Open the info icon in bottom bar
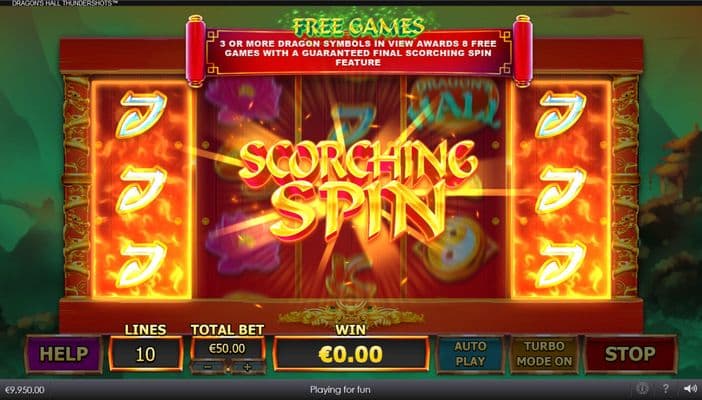This screenshot has height=400, width=702. (642, 389)
